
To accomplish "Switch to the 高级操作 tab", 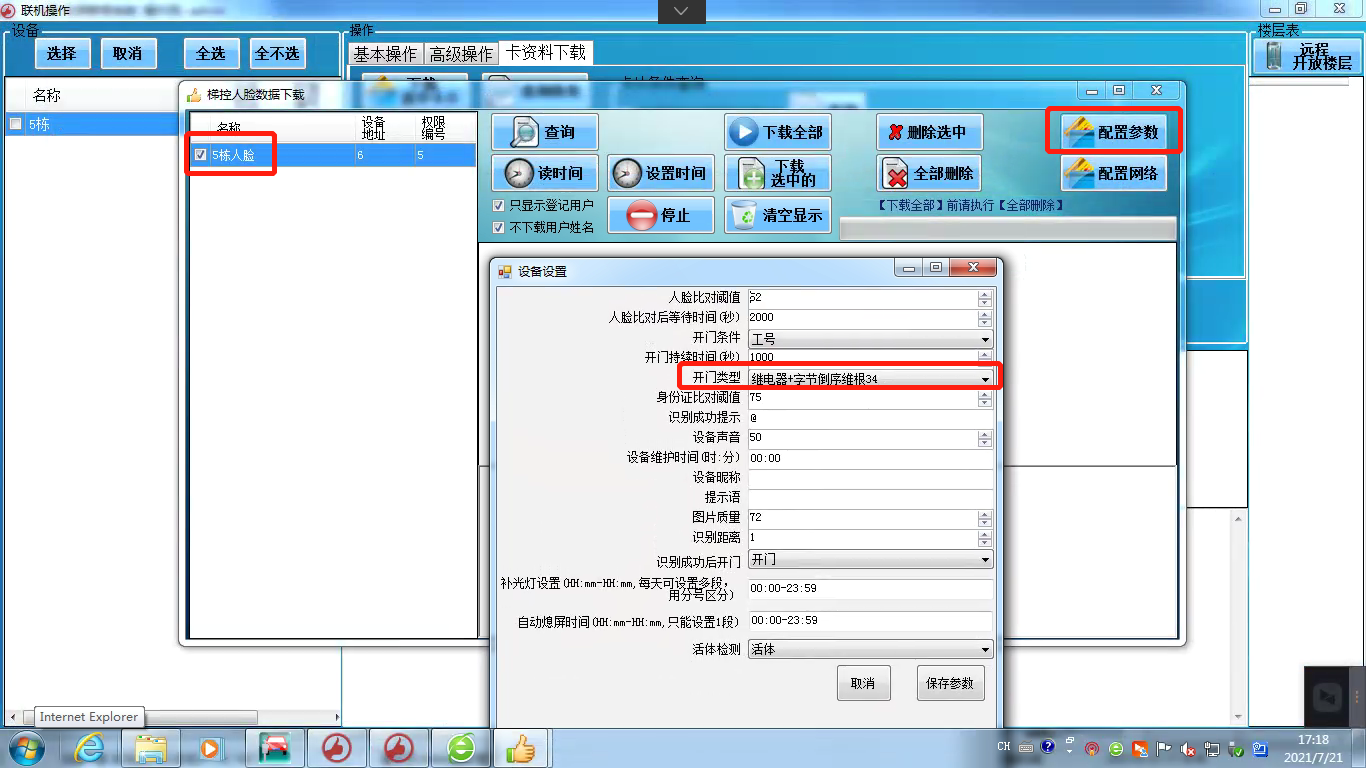I will coord(461,54).
